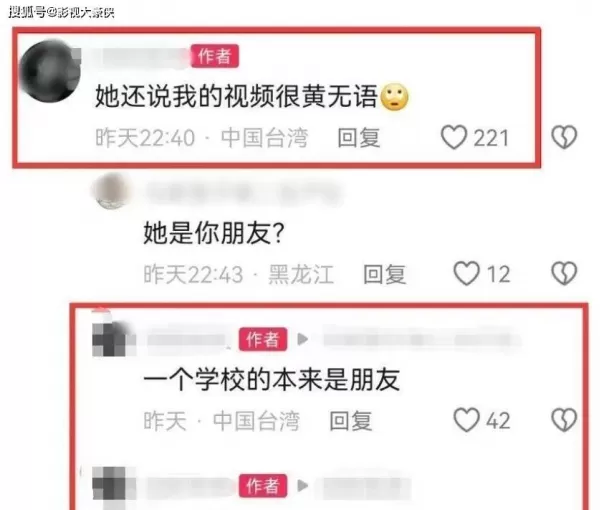The image size is (600, 510).
Task: Open the author's round profile avatar
Action: point(50,71)
